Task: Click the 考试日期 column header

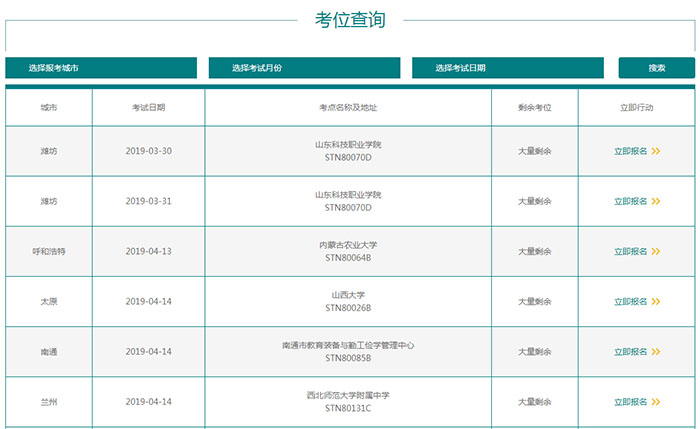Action: [148, 107]
